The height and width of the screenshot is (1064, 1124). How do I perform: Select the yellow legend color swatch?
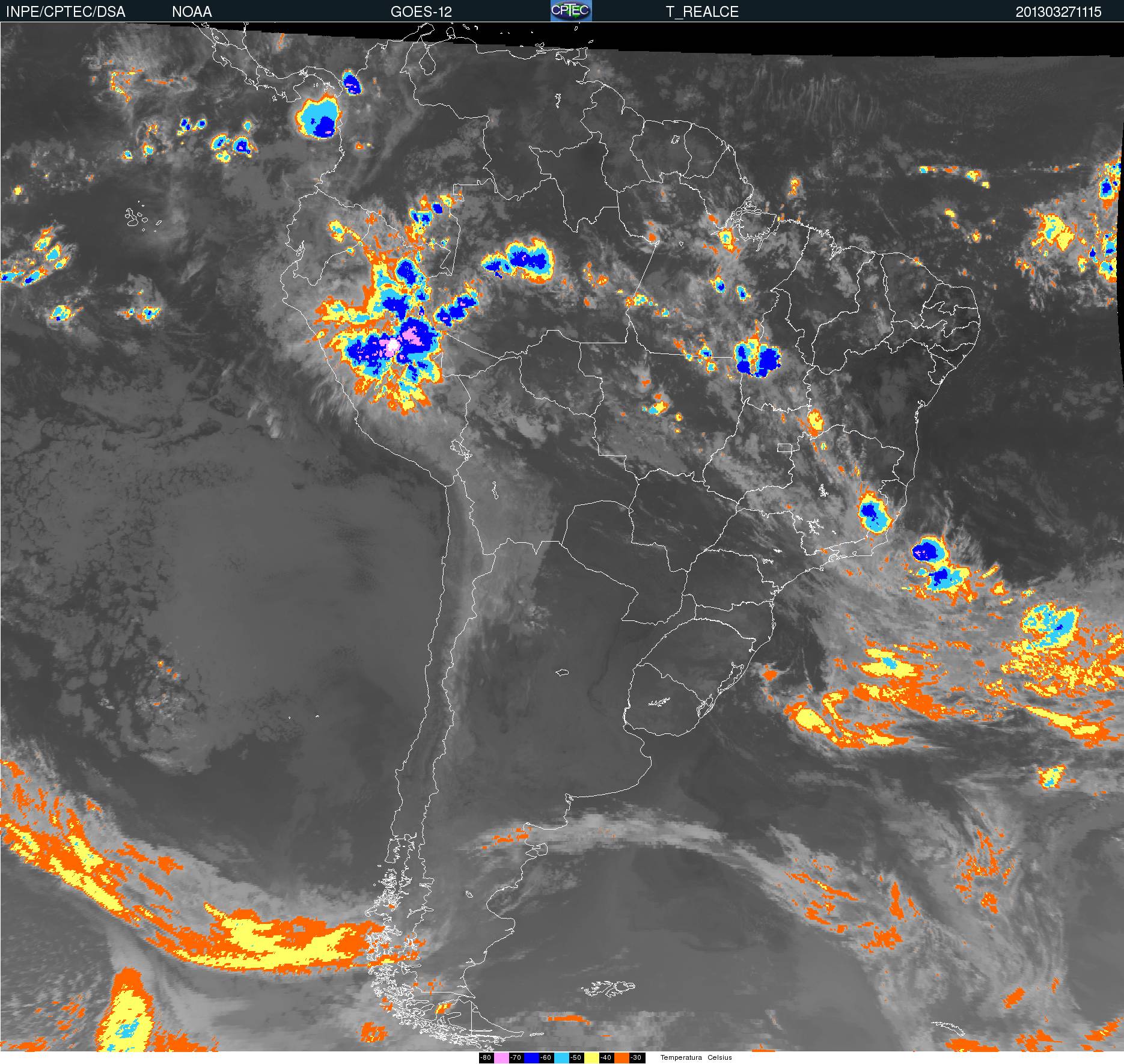click(591, 1058)
